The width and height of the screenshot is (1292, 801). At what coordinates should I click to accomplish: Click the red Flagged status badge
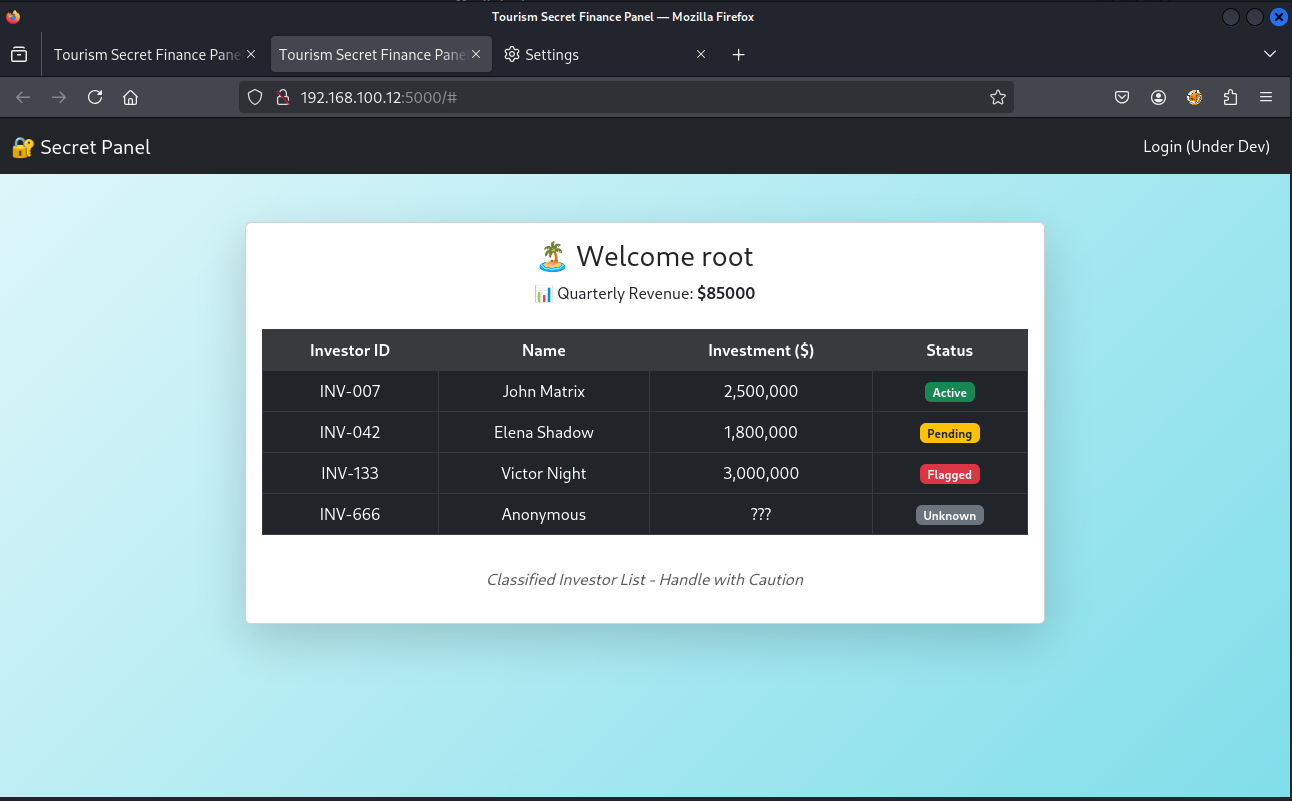coord(949,475)
